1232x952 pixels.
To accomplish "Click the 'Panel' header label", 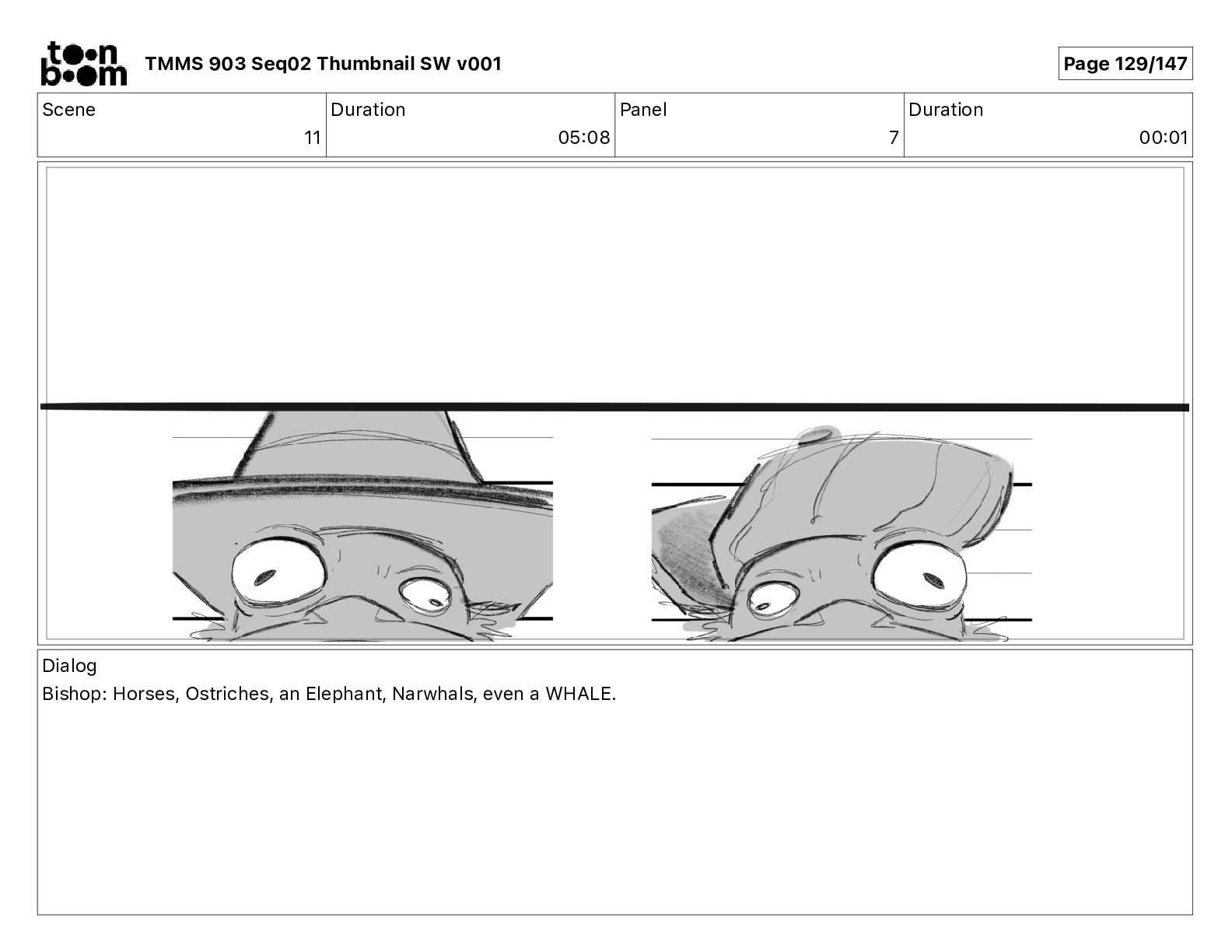I will (643, 110).
